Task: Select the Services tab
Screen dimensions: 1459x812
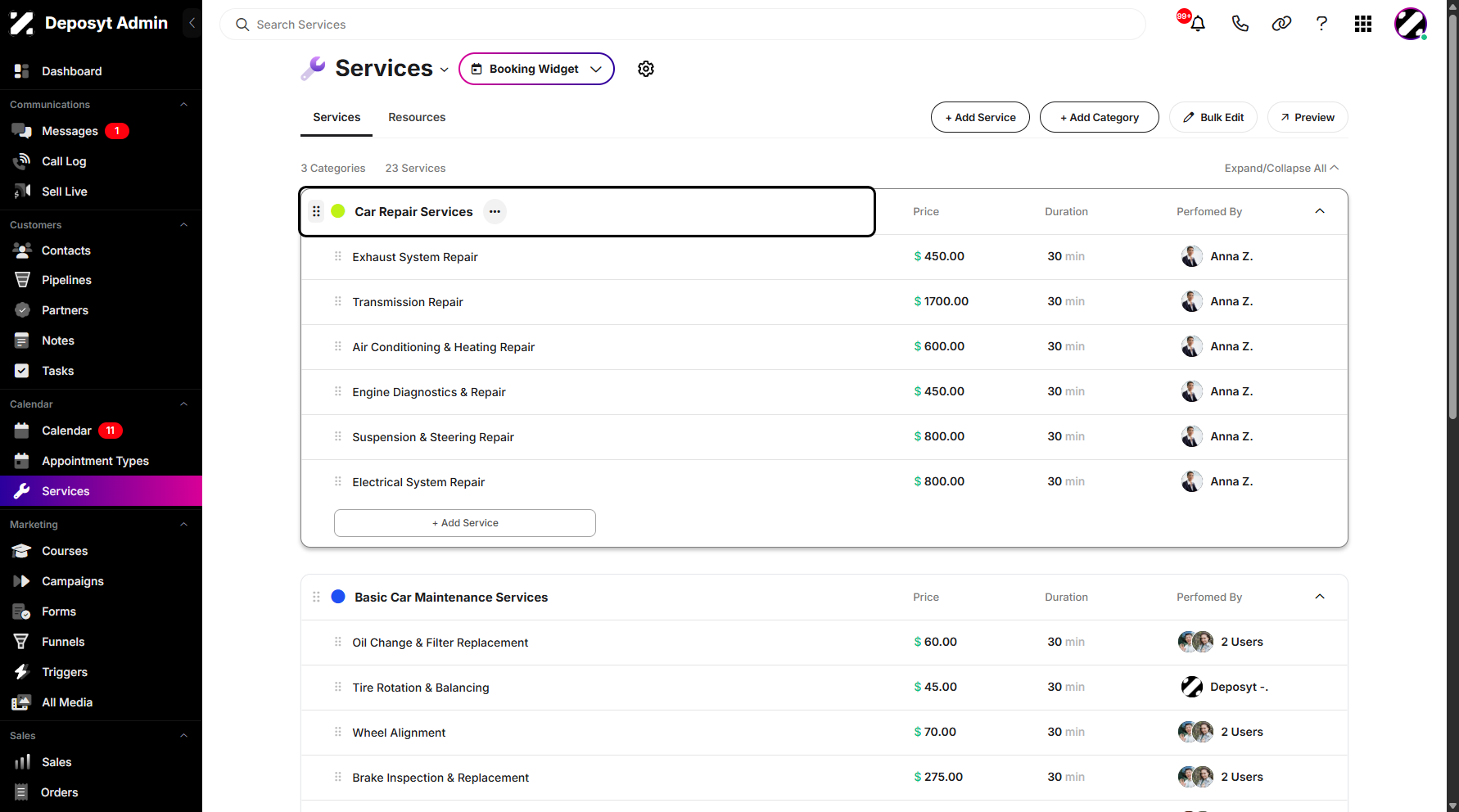Action: 337,117
